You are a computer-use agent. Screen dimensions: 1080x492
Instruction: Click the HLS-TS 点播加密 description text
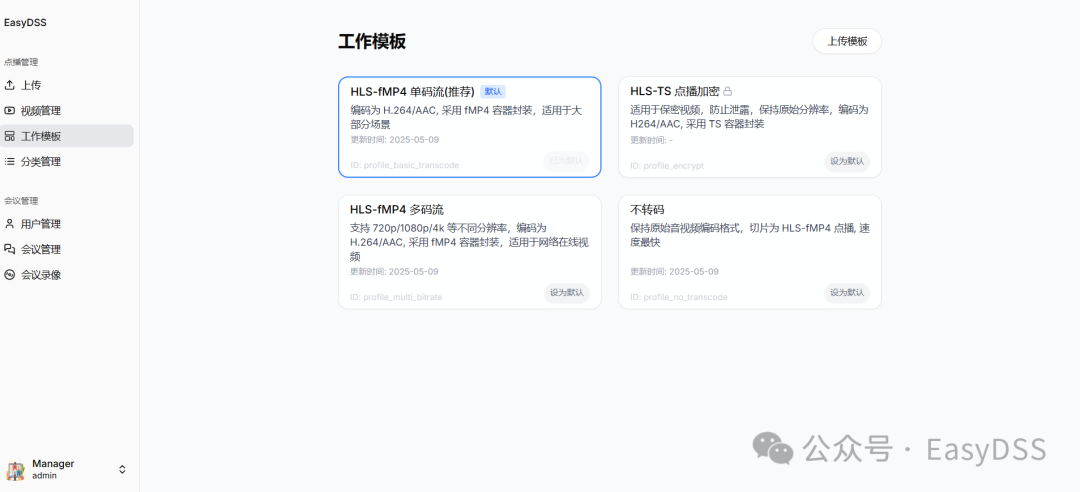pos(749,117)
